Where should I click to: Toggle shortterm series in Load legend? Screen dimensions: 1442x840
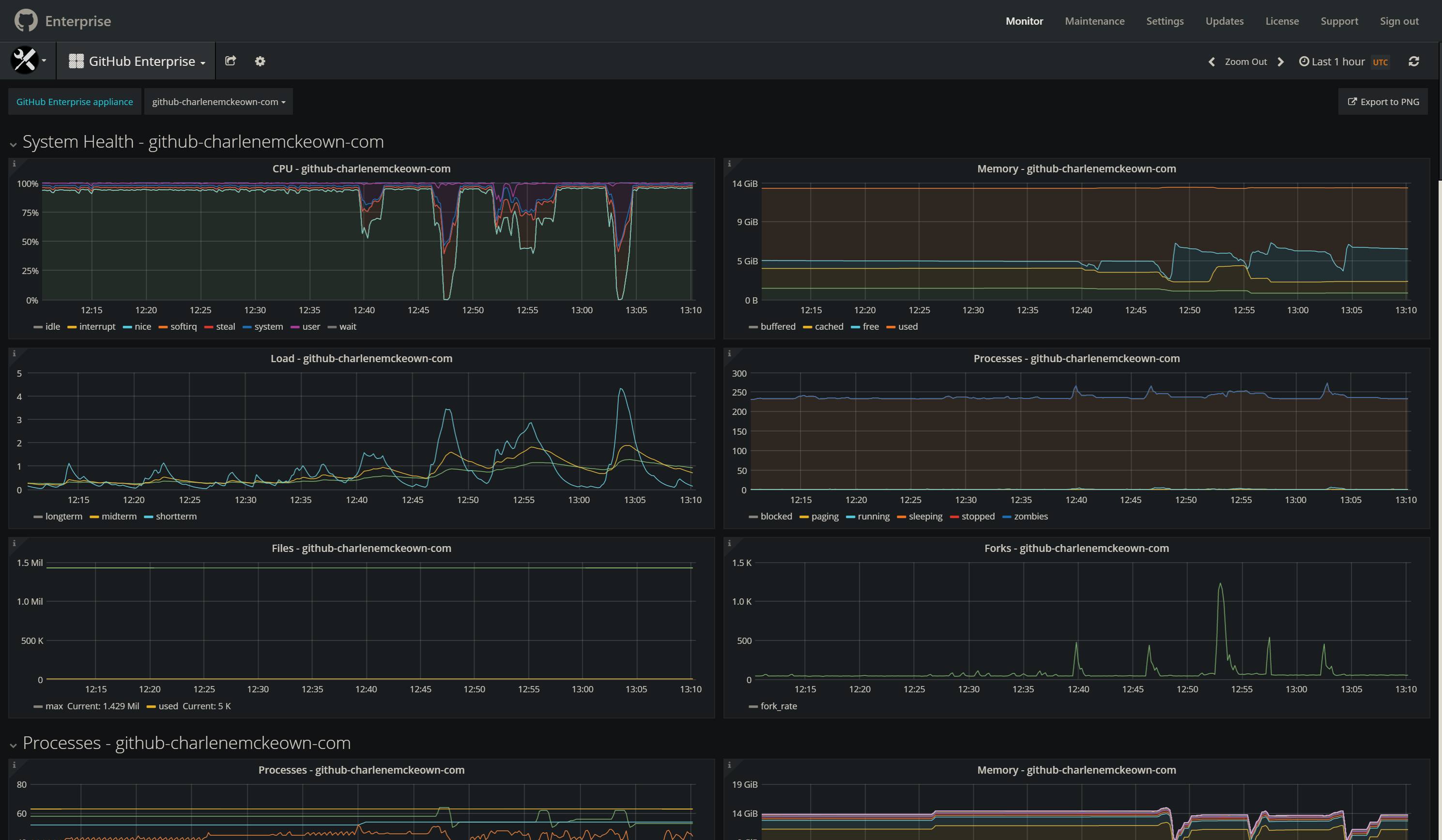pyautogui.click(x=176, y=517)
